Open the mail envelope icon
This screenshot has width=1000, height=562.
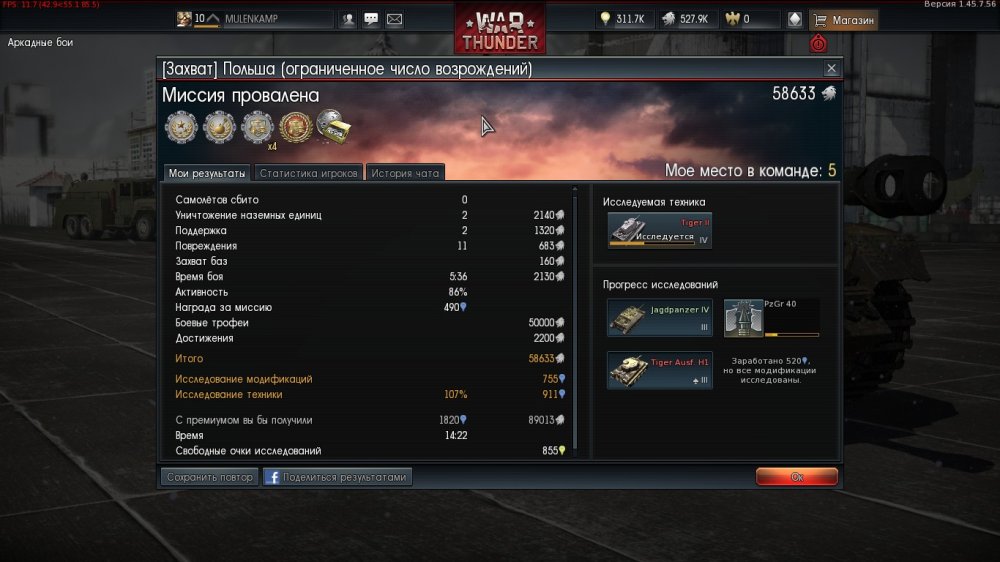click(x=394, y=19)
